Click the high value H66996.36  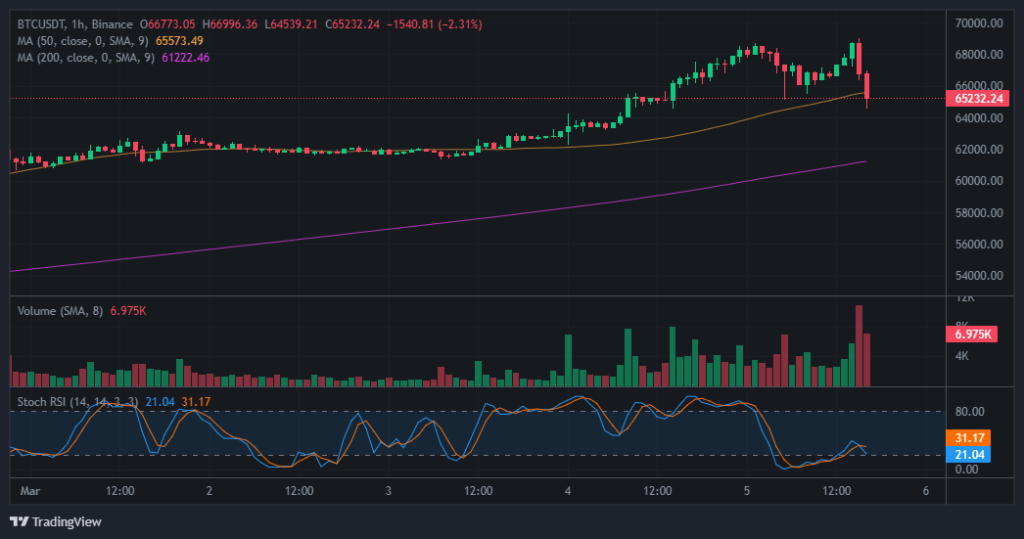click(229, 24)
